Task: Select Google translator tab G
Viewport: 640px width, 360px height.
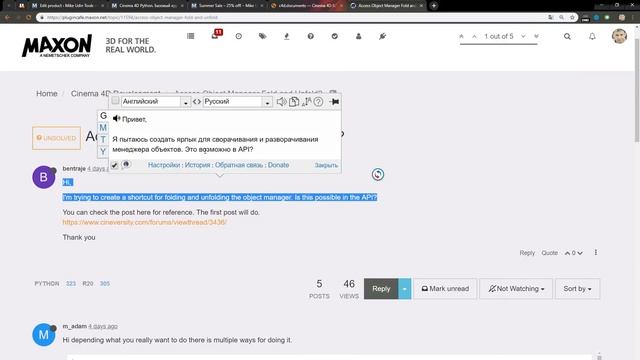Action: [103, 116]
